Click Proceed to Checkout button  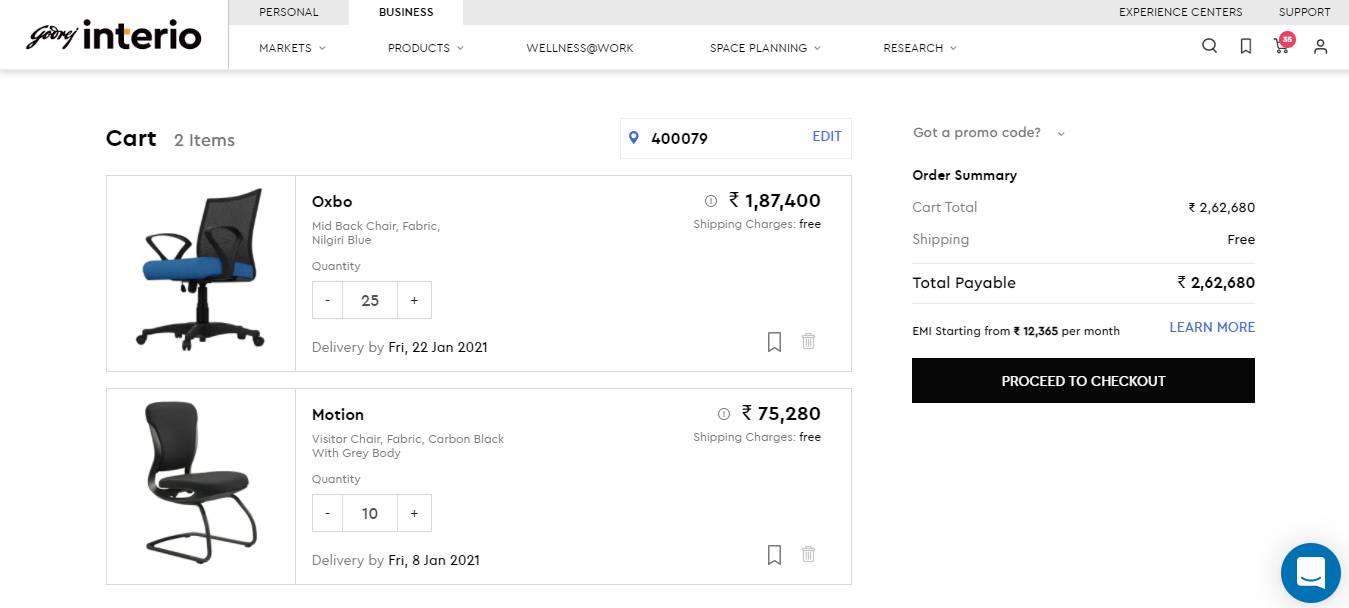coord(1083,381)
